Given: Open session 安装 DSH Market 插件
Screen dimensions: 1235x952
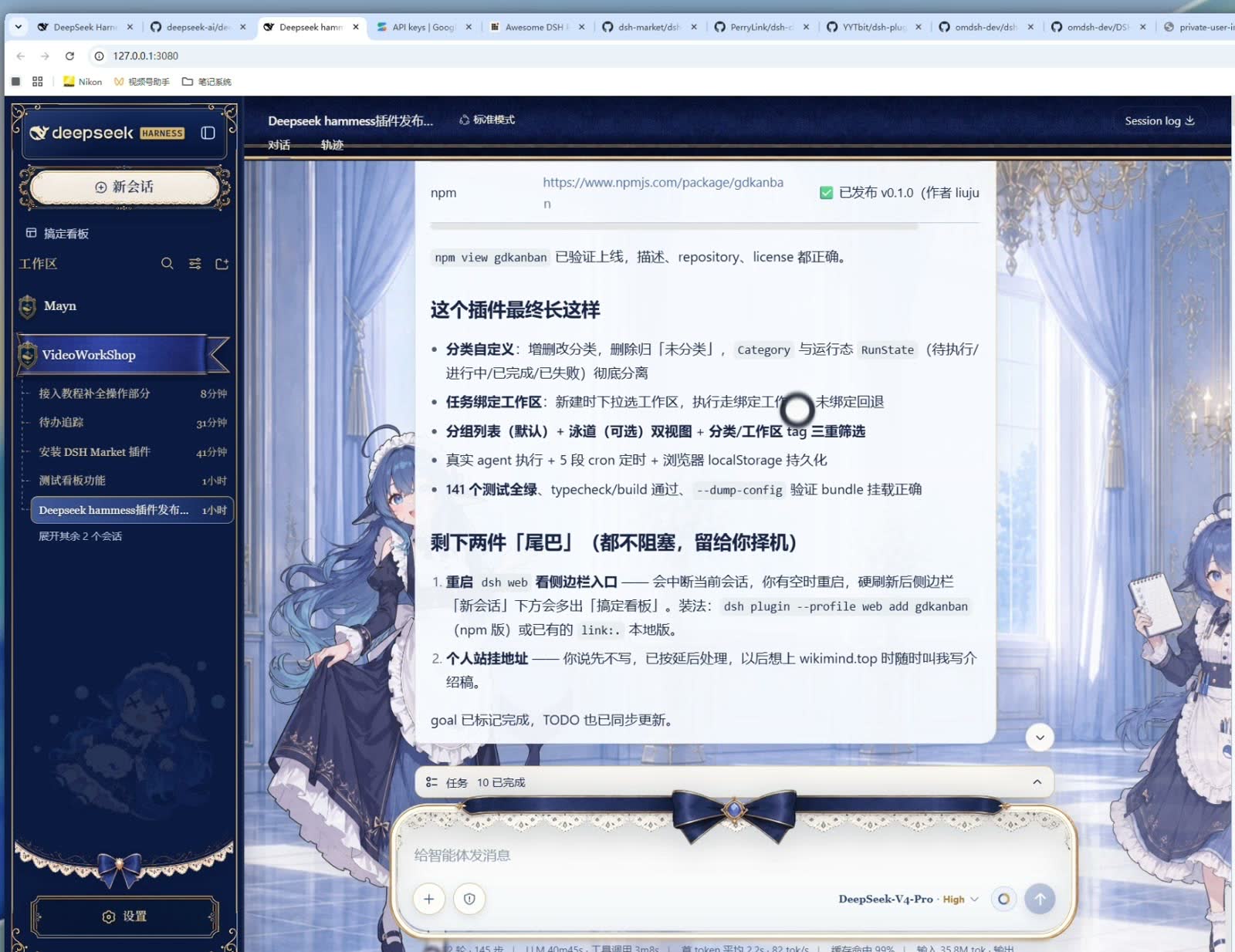Looking at the screenshot, I should tap(131, 452).
